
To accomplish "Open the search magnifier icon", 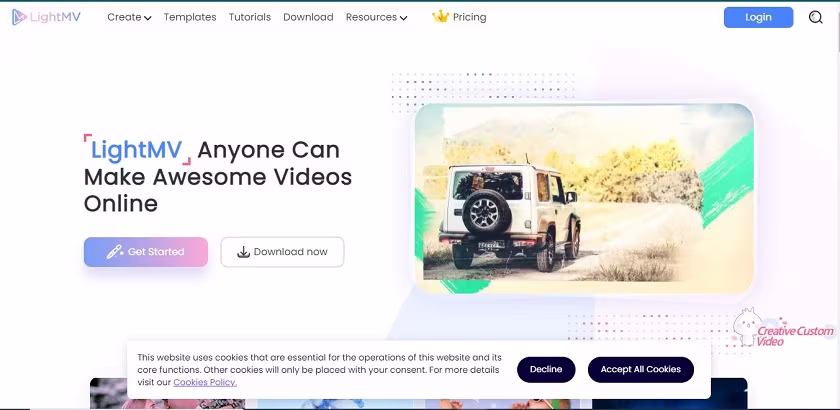I will tap(815, 18).
